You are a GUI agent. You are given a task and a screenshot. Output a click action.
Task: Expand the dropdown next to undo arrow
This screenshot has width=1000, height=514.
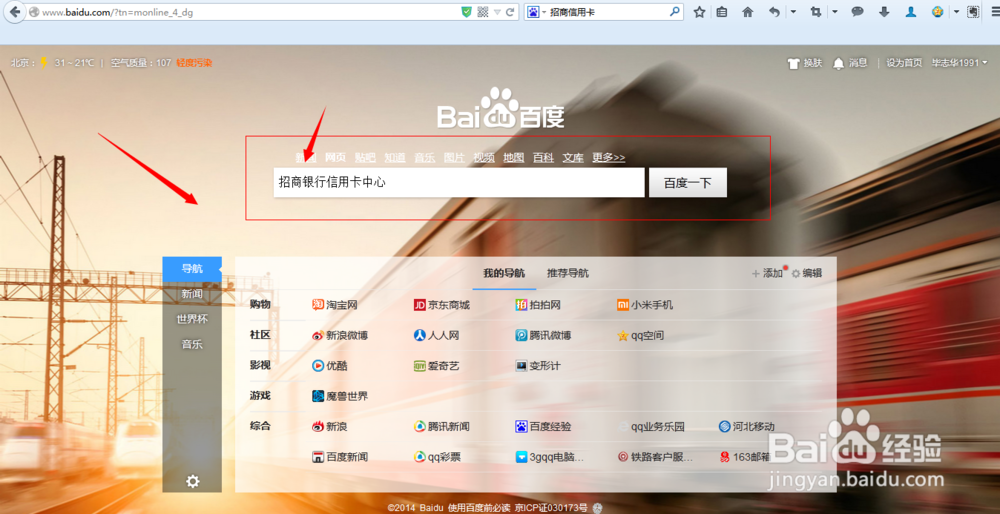pyautogui.click(x=793, y=11)
